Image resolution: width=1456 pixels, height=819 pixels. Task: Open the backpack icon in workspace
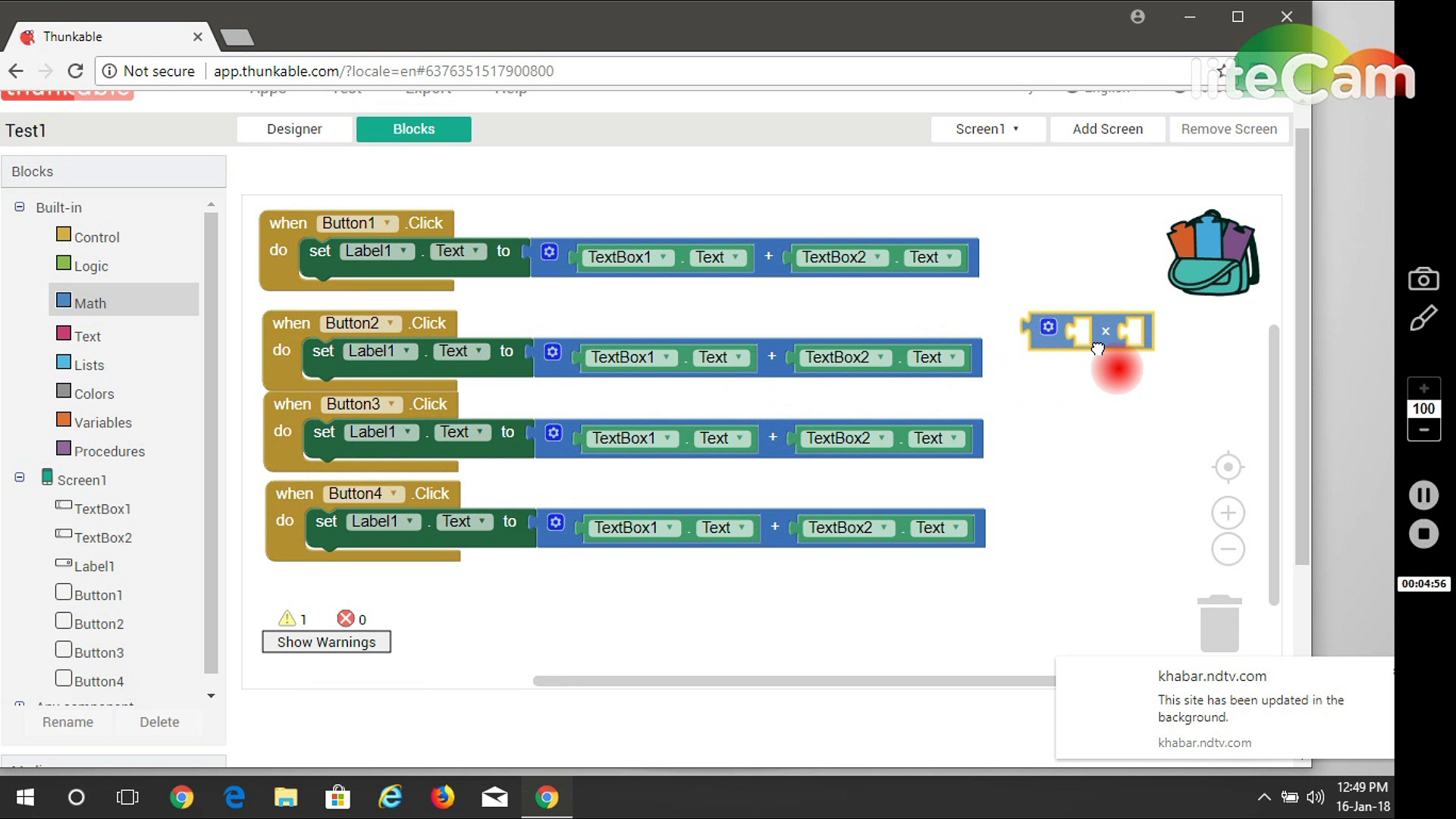(1212, 254)
